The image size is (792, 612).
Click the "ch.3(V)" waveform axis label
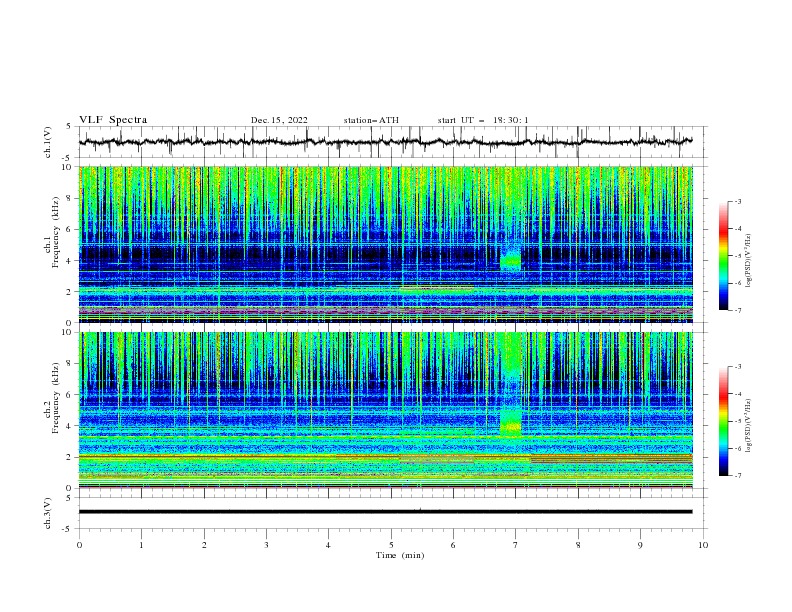pyautogui.click(x=48, y=513)
